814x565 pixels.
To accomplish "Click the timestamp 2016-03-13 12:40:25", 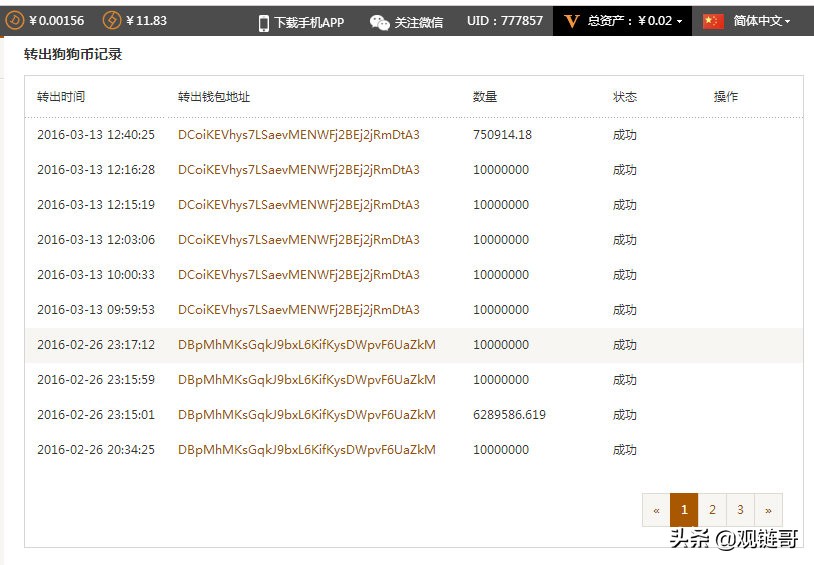I will [x=96, y=135].
